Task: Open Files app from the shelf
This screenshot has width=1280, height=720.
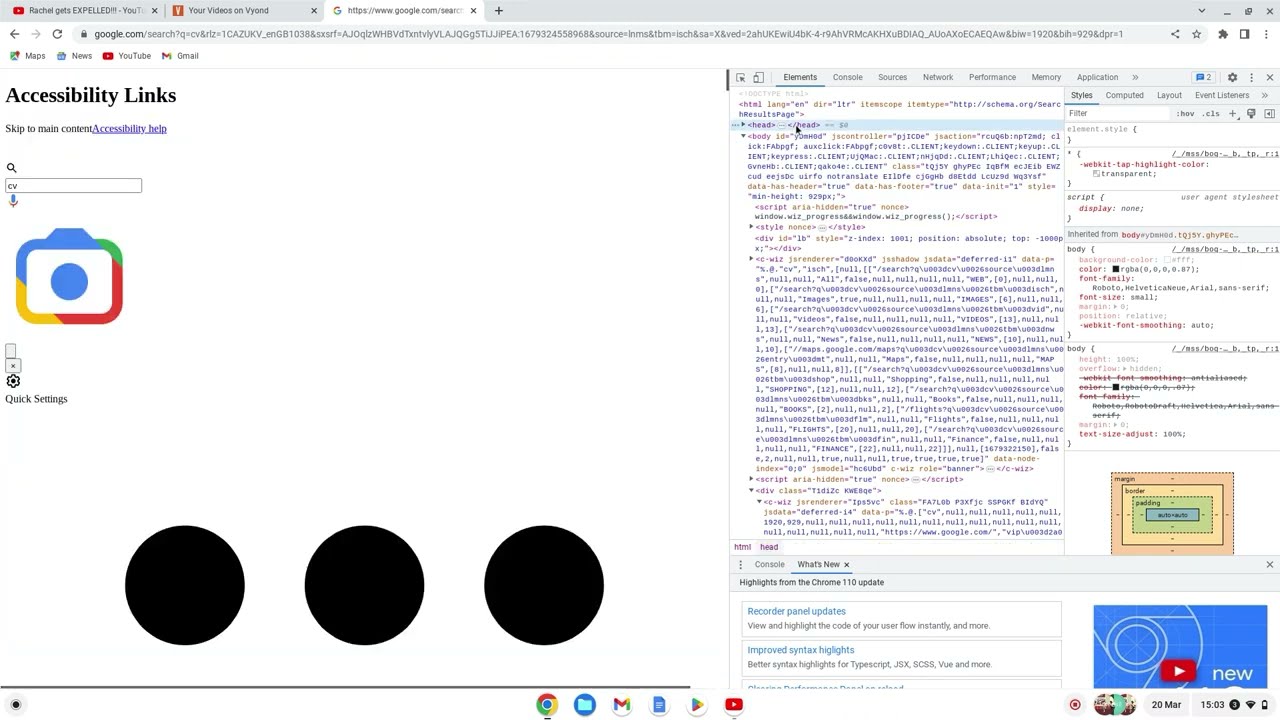Action: [x=584, y=705]
